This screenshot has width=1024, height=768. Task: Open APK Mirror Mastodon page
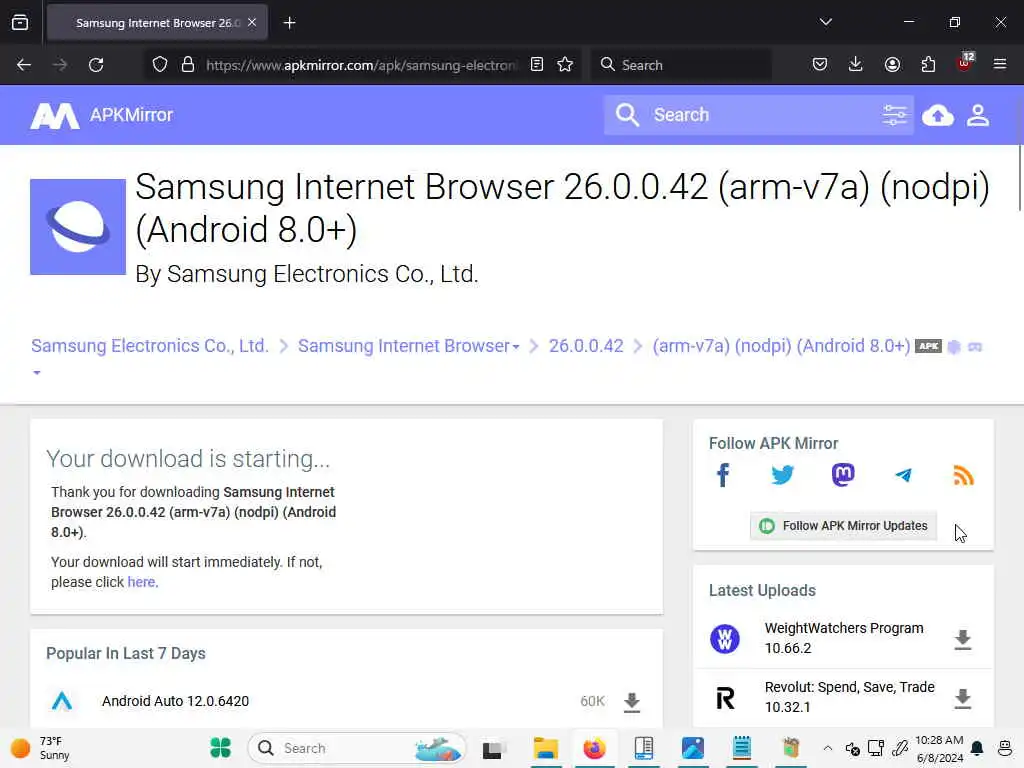point(843,475)
